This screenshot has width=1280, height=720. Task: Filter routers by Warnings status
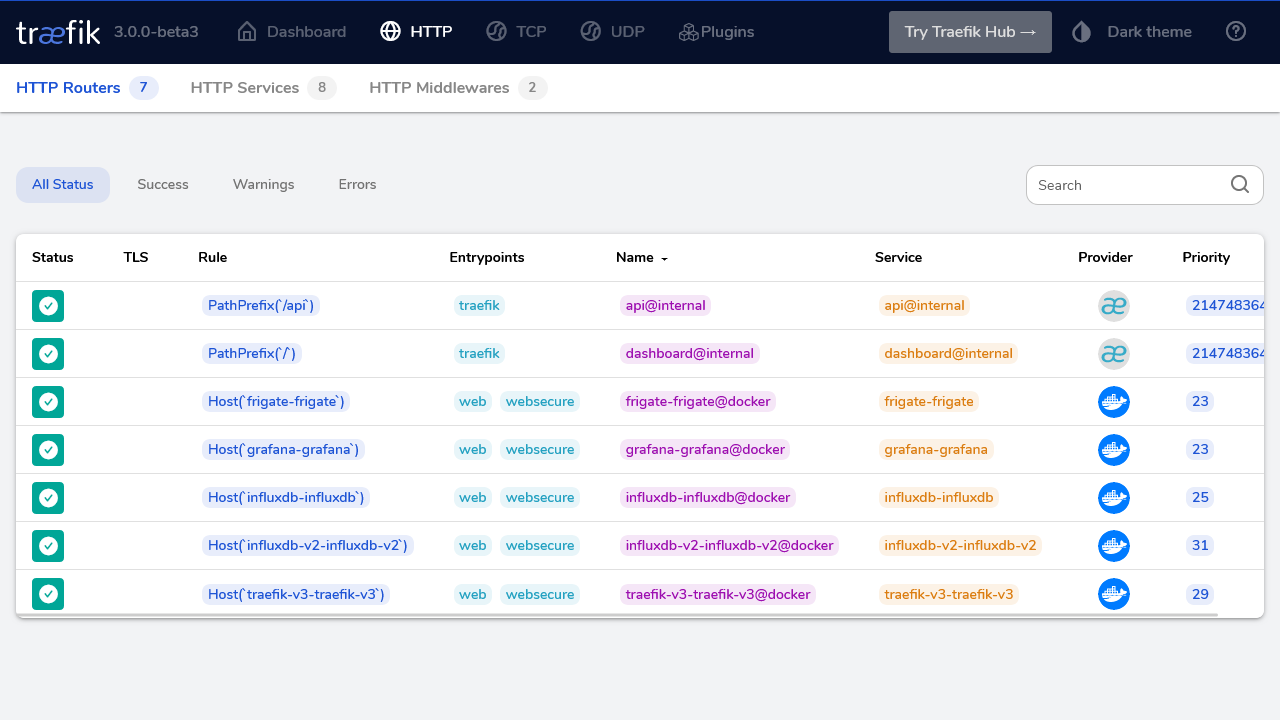263,185
